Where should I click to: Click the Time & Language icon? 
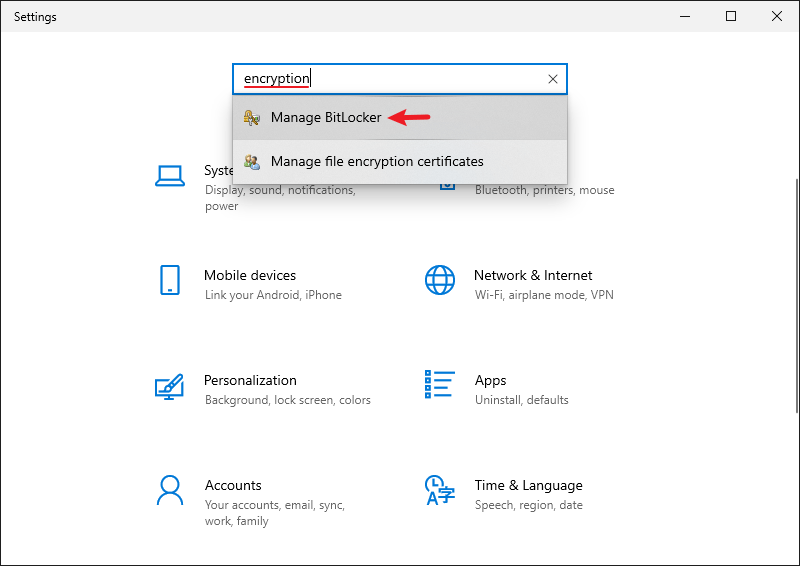[439, 490]
